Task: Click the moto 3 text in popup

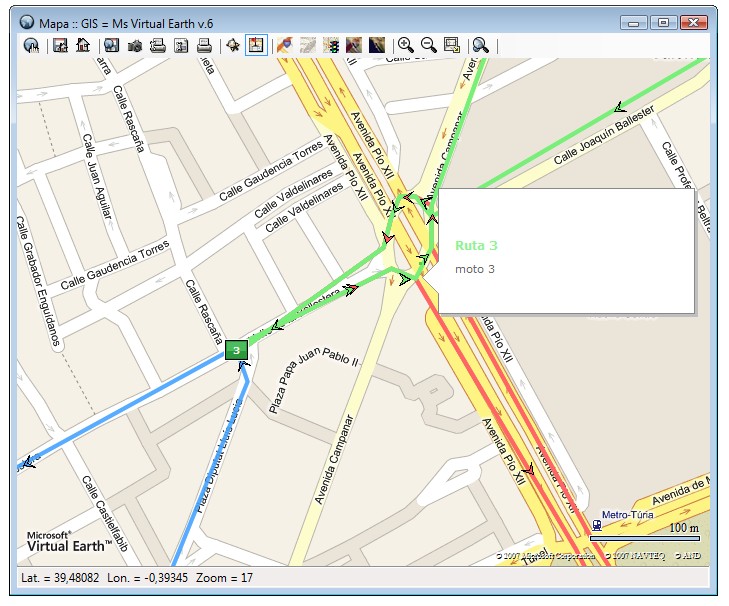Action: 475,269
